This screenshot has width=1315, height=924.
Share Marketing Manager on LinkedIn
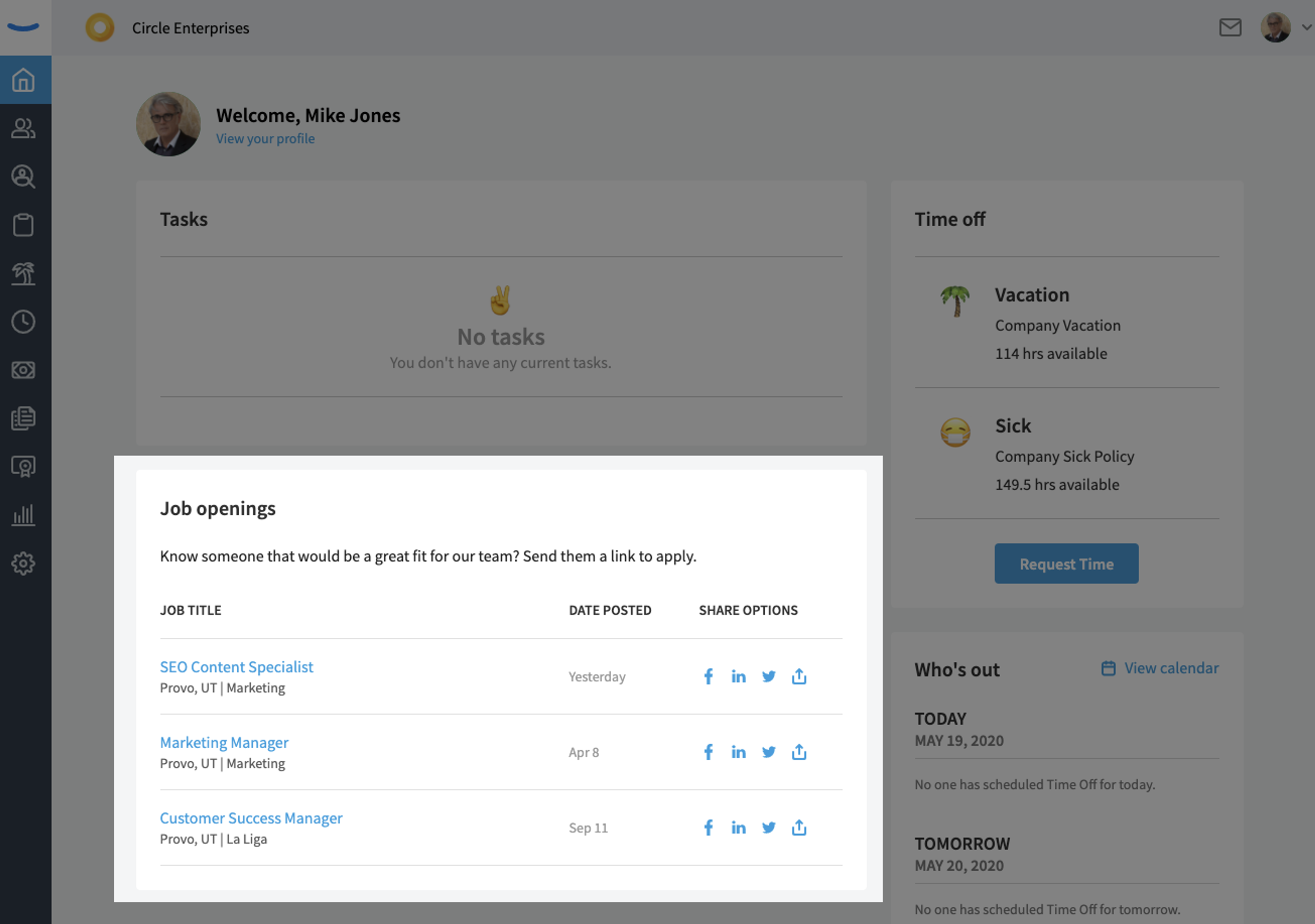pos(738,752)
